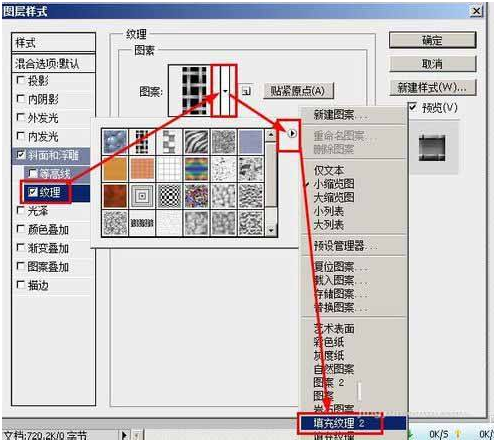Select 样式 at top of styles list

(x=53, y=43)
